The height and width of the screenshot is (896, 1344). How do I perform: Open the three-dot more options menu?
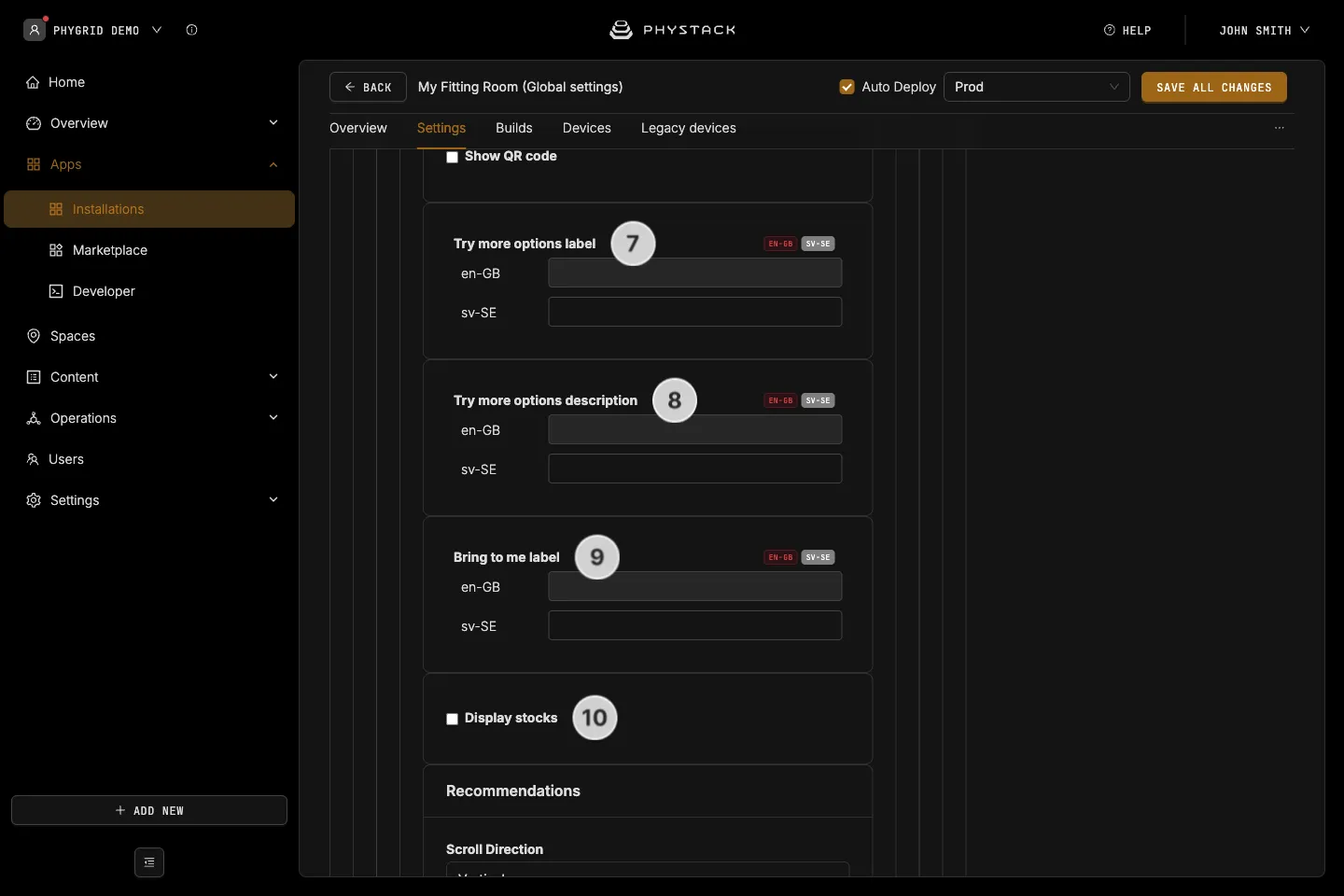tap(1280, 128)
